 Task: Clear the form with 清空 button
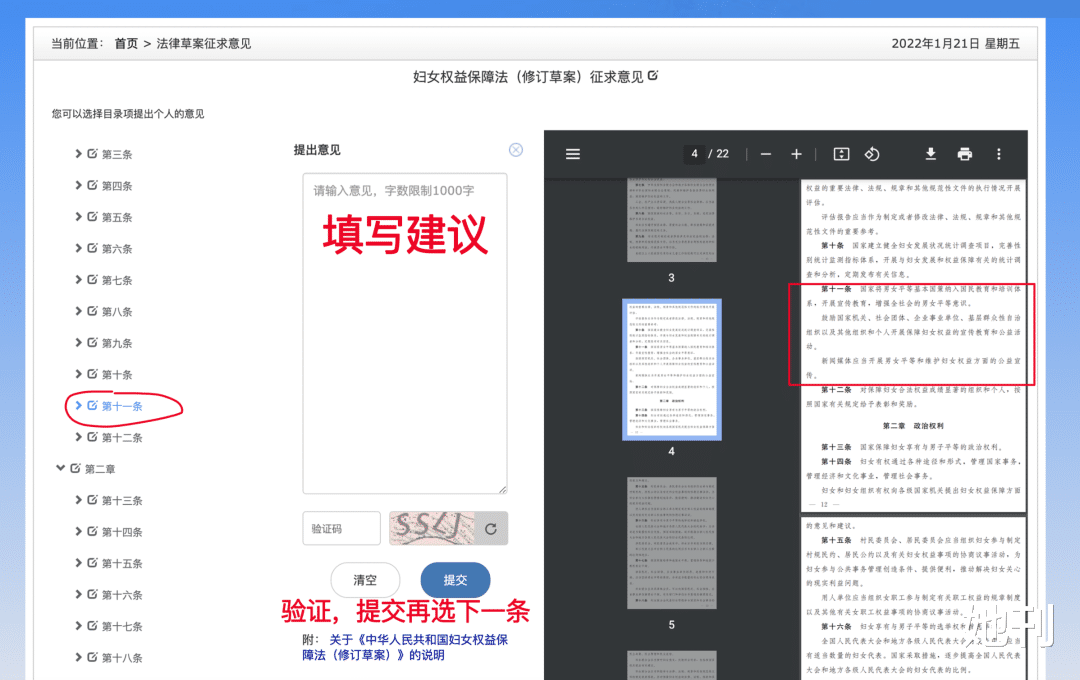[364, 580]
